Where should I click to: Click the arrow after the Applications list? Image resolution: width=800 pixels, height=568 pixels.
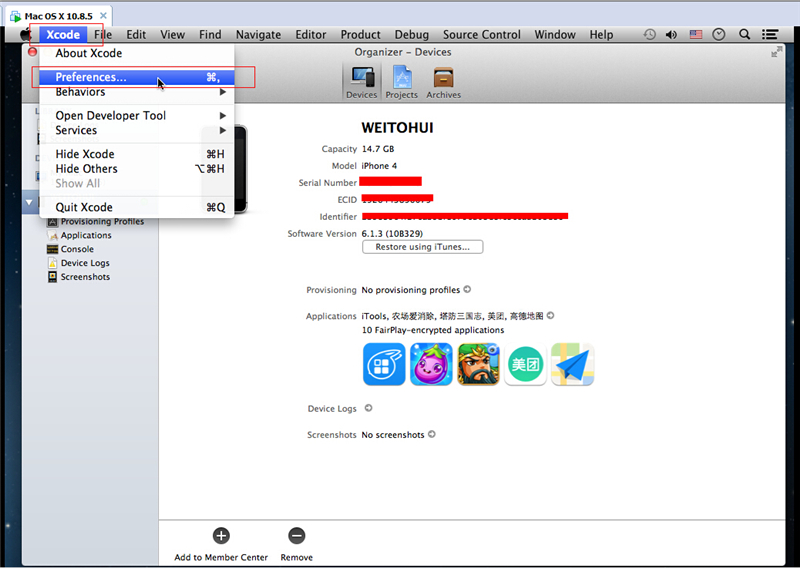pyautogui.click(x=550, y=315)
